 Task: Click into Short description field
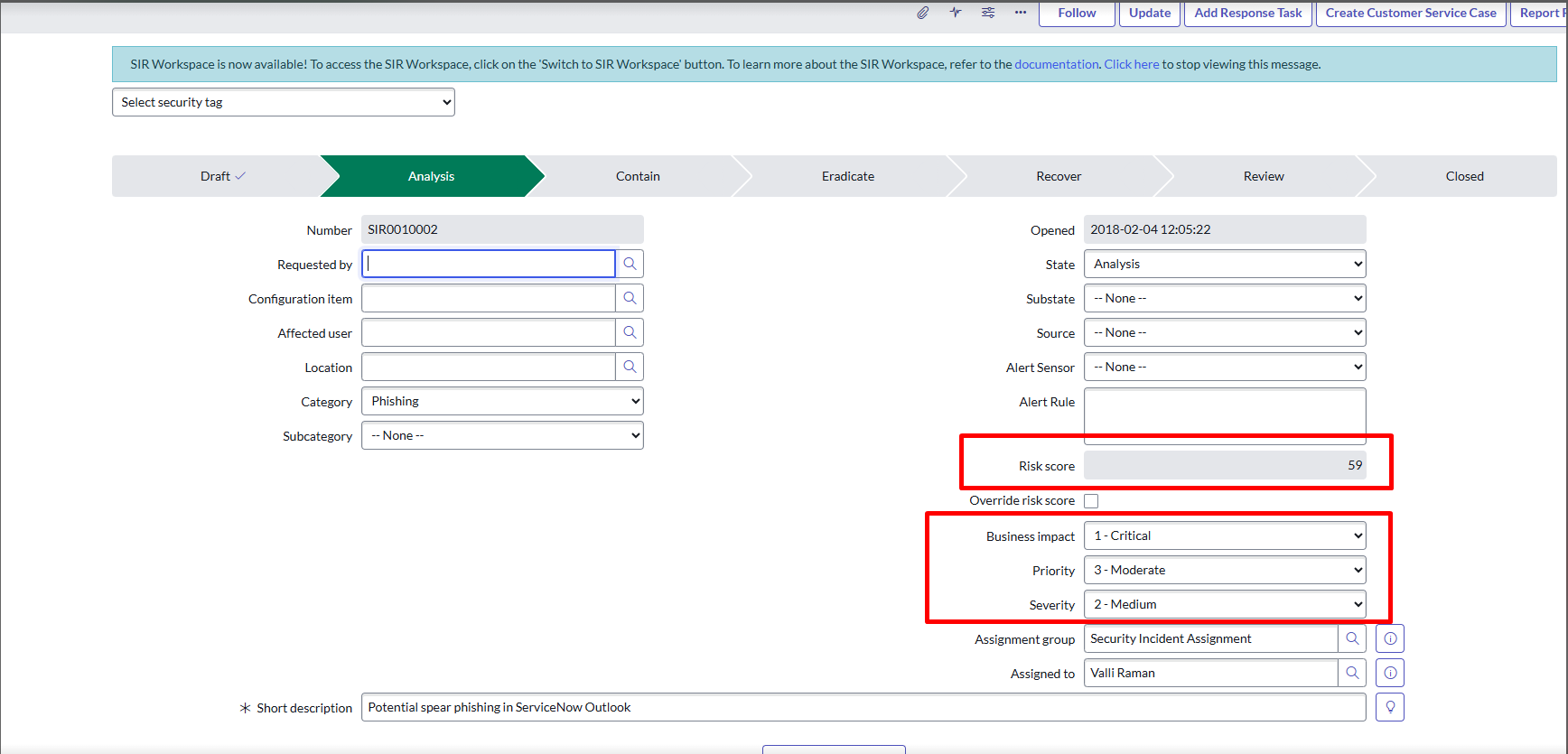point(863,707)
